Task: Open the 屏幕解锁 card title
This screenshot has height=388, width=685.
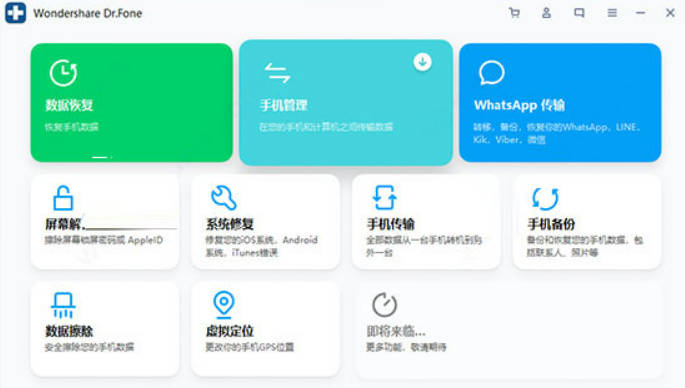Action: pos(66,225)
